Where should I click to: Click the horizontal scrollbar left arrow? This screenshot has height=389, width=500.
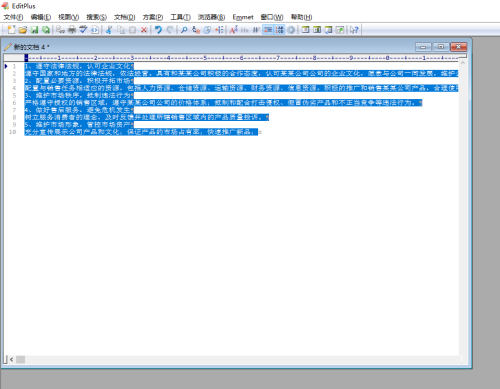tap(11, 359)
